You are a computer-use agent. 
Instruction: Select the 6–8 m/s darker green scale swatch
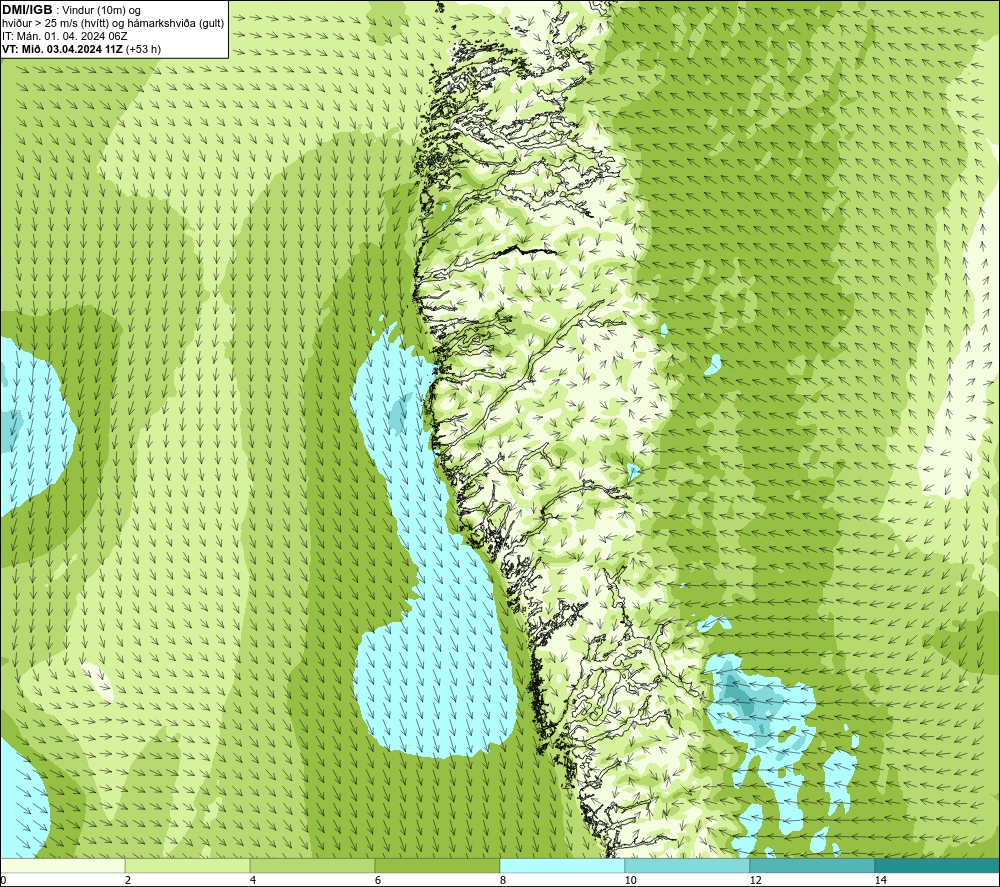pyautogui.click(x=438, y=865)
